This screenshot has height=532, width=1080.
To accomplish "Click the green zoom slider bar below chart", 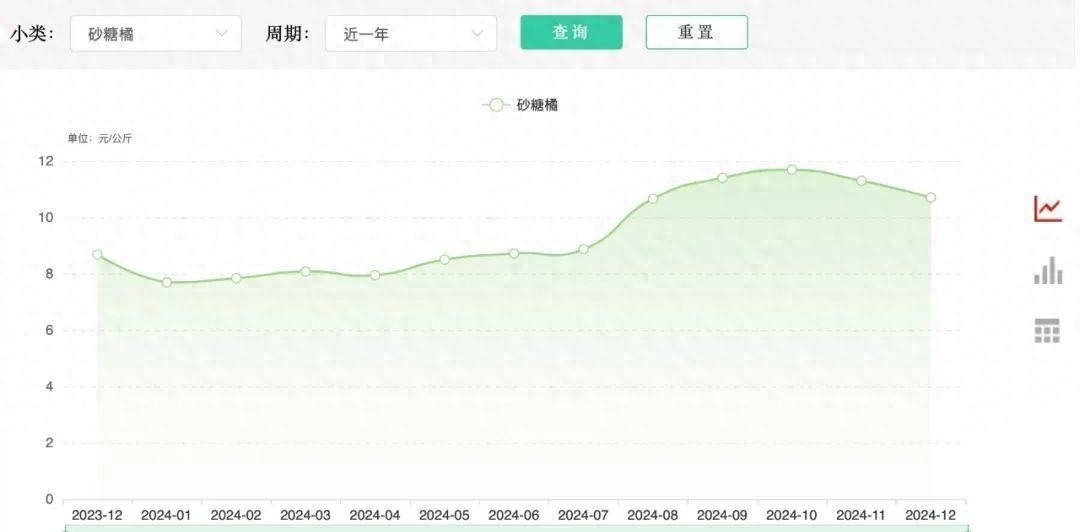I will click(517, 527).
